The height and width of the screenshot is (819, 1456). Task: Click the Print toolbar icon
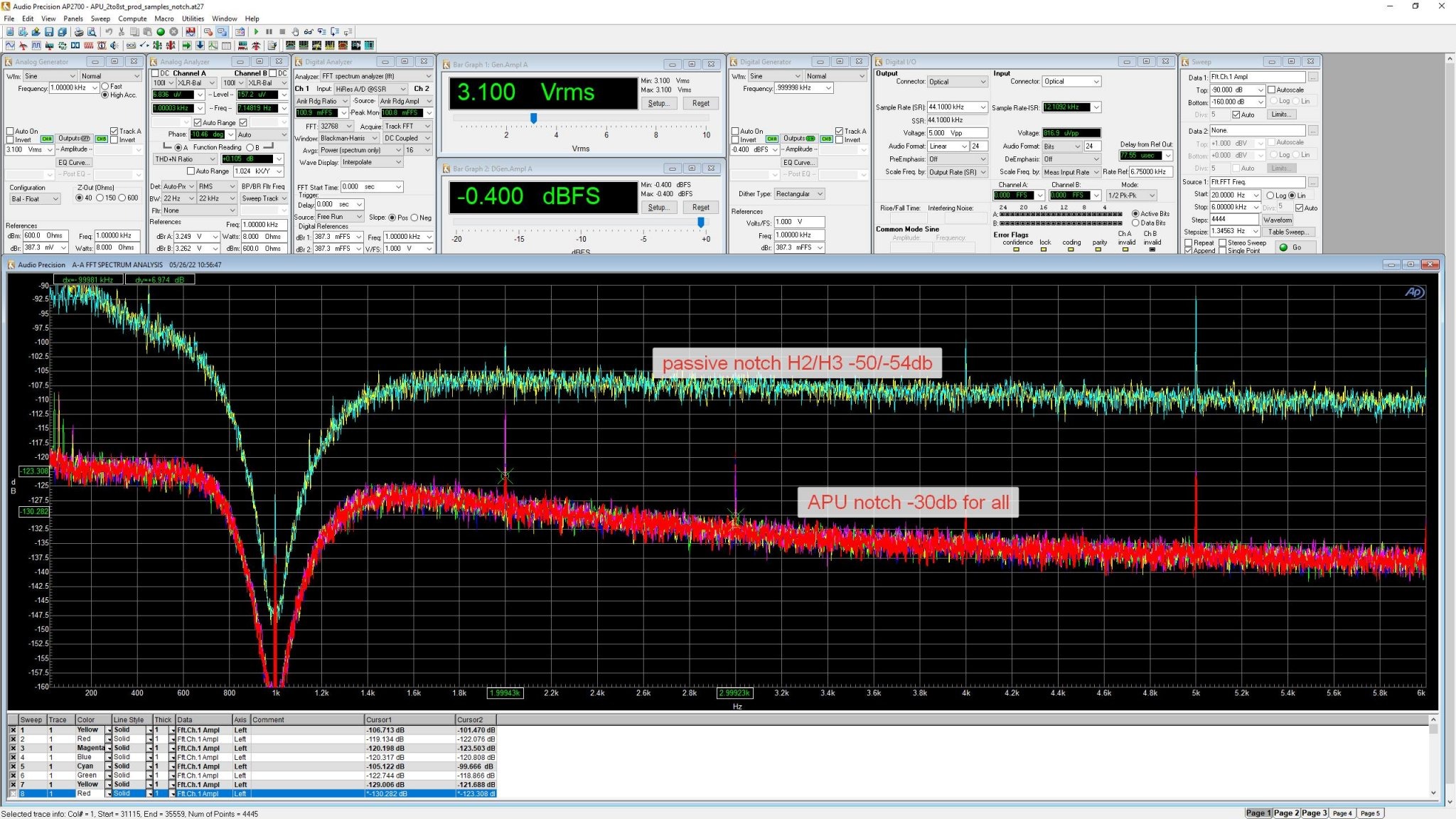[x=79, y=32]
